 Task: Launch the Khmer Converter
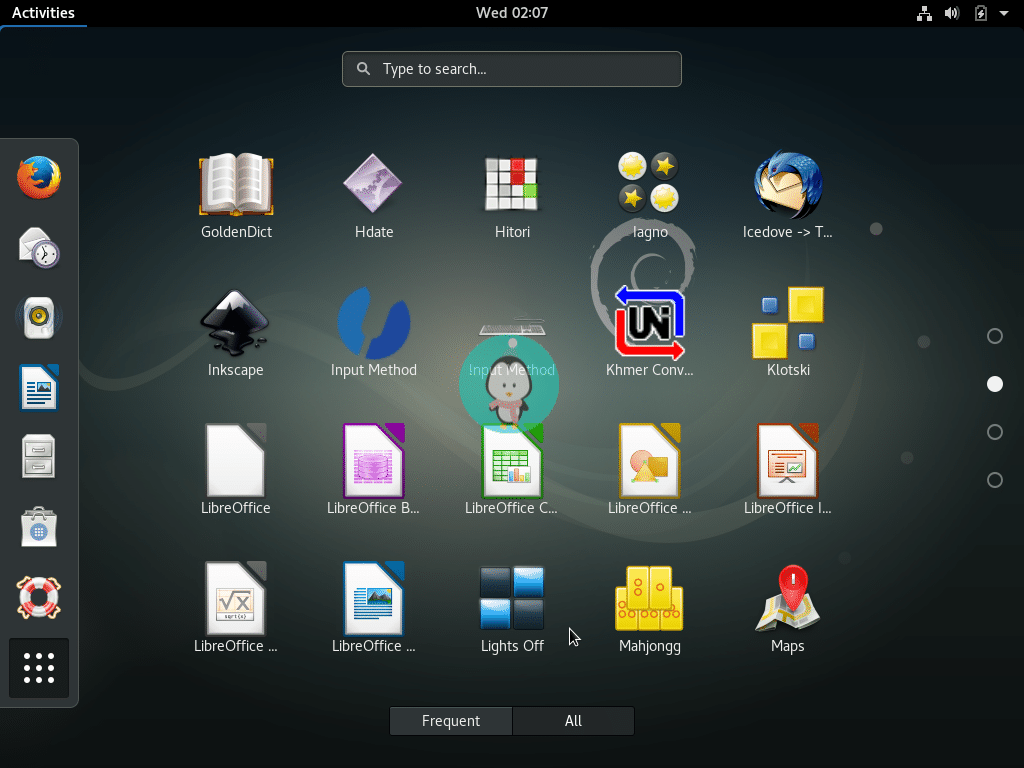click(x=649, y=324)
